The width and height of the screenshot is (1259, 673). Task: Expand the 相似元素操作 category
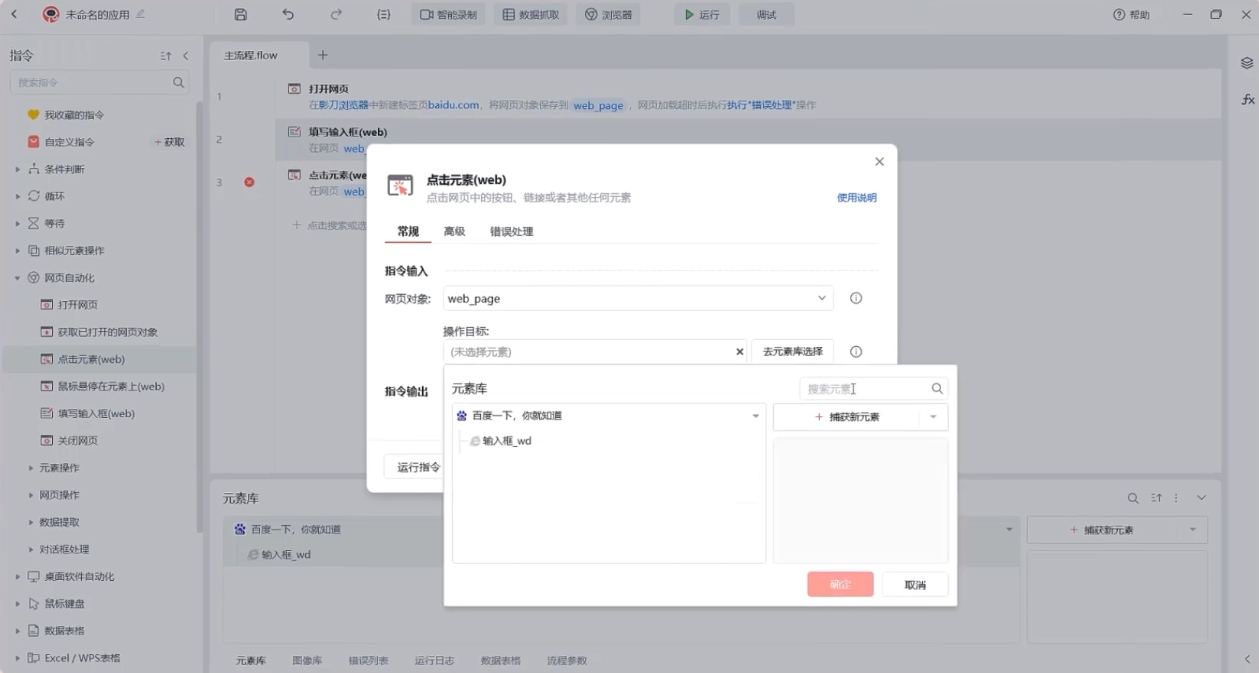[17, 250]
